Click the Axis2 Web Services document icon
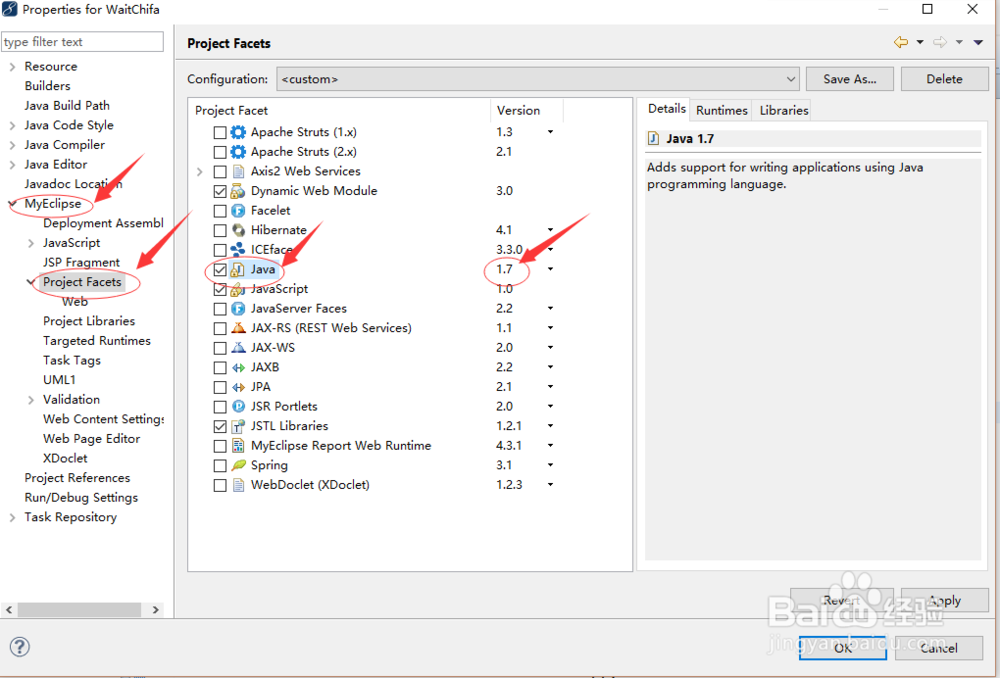Screen dimensions: 1000x678 coord(238,172)
